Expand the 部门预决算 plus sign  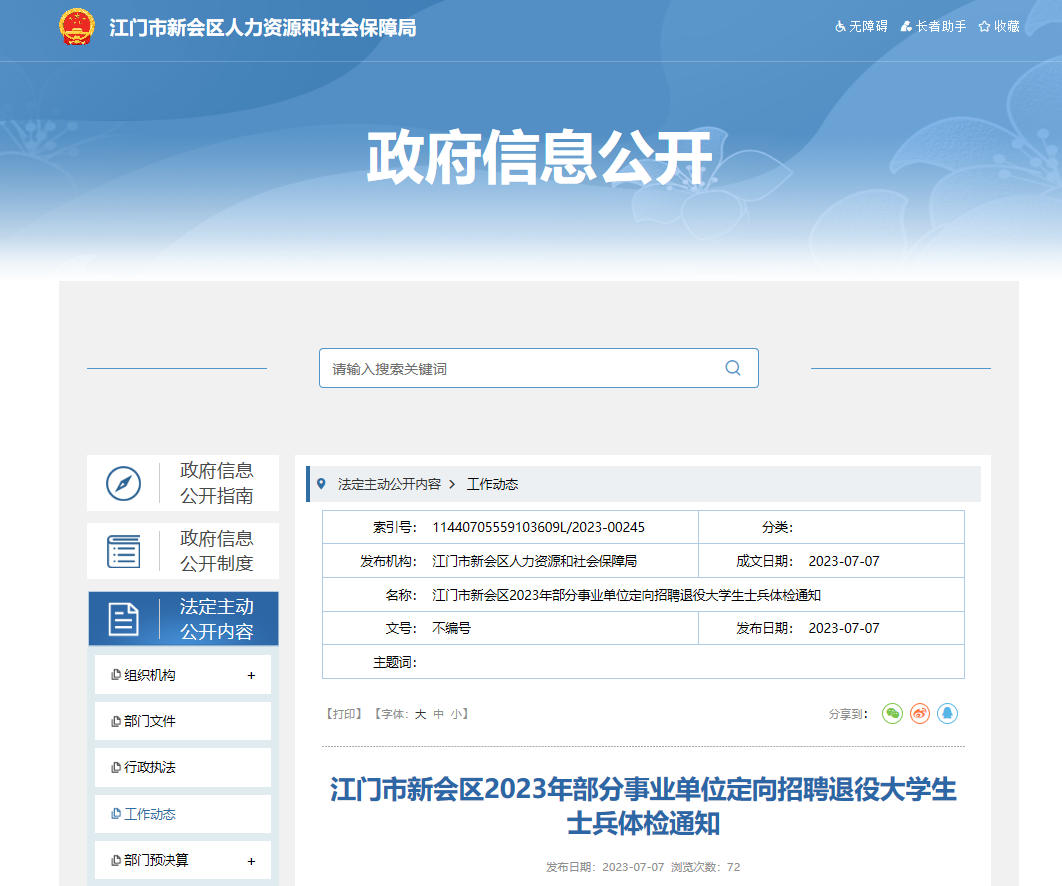[251, 861]
